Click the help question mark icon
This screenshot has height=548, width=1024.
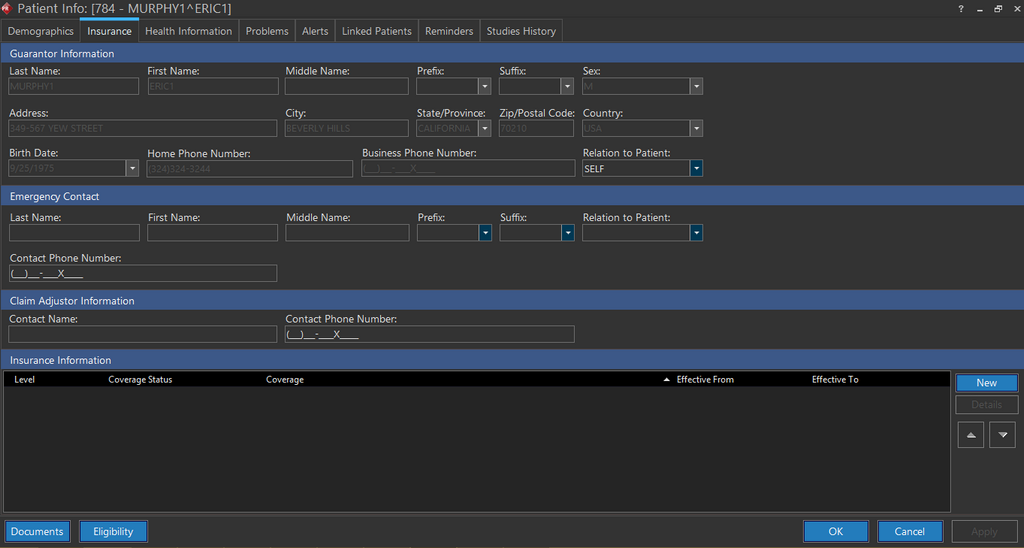[x=961, y=9]
